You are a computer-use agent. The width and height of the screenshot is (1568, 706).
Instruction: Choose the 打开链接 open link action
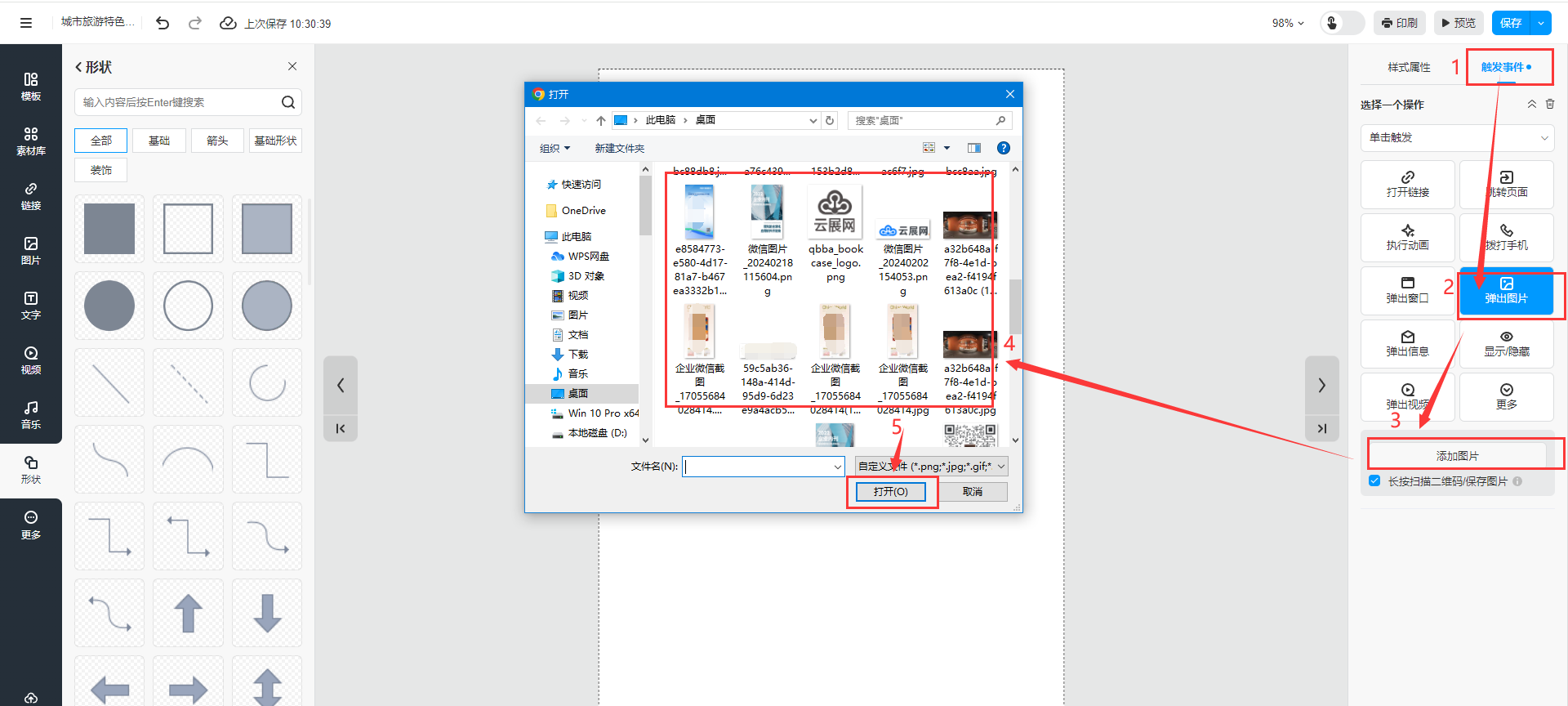point(1407,185)
